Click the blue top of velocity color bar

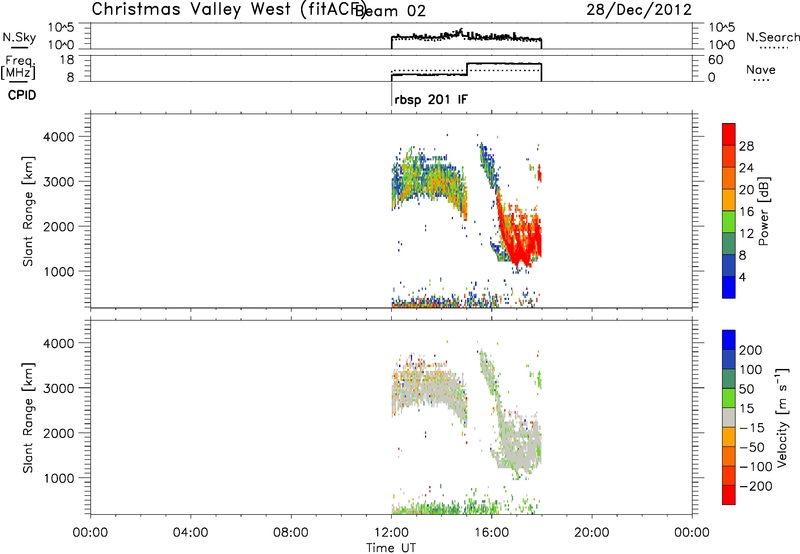tap(729, 340)
